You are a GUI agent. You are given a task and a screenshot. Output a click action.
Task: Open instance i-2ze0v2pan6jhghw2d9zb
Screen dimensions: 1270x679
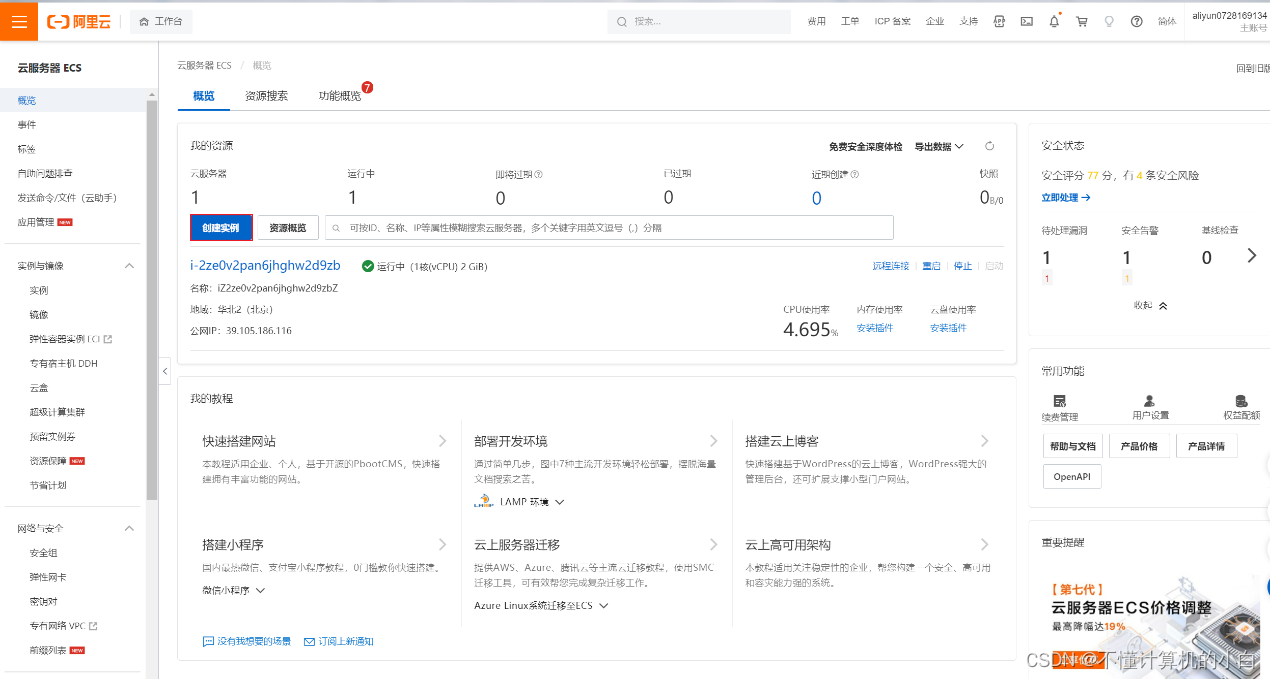point(265,266)
